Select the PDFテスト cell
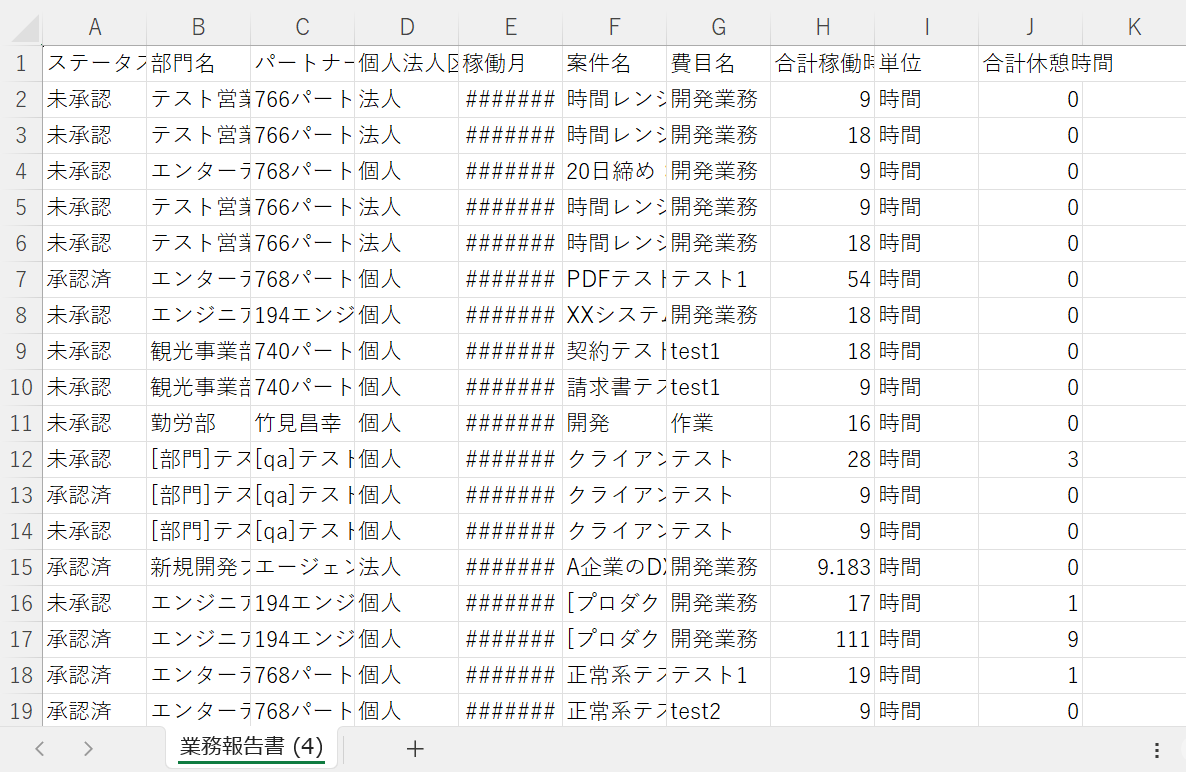This screenshot has height=772, width=1186. [x=614, y=280]
